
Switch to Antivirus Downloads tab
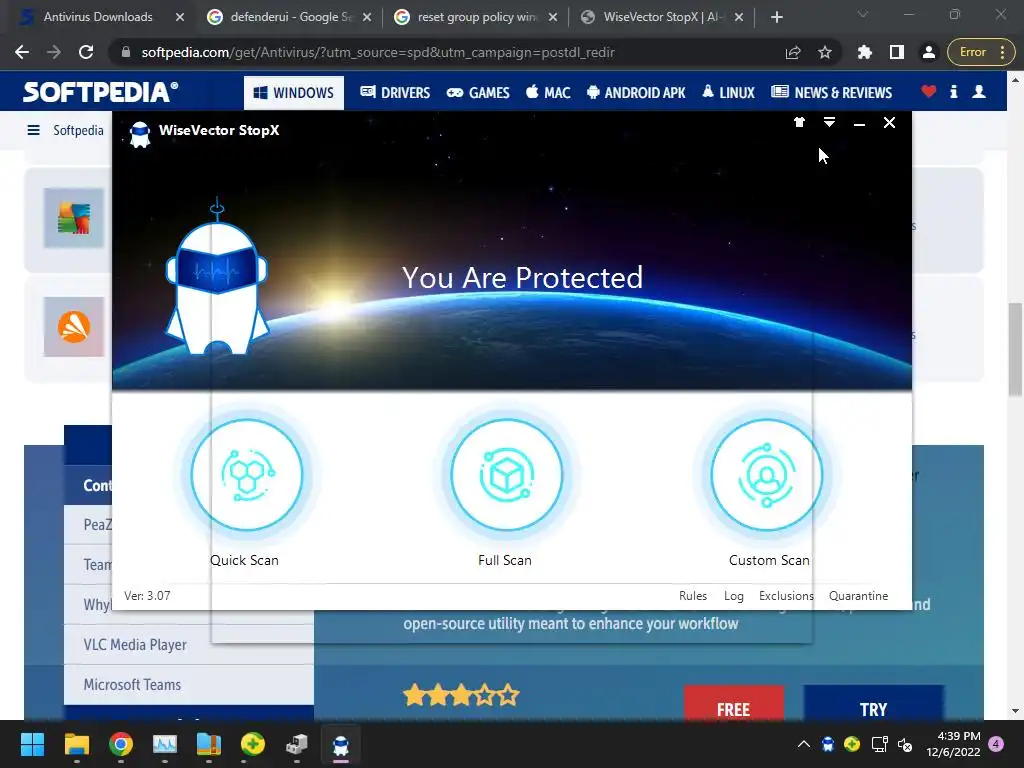click(98, 17)
